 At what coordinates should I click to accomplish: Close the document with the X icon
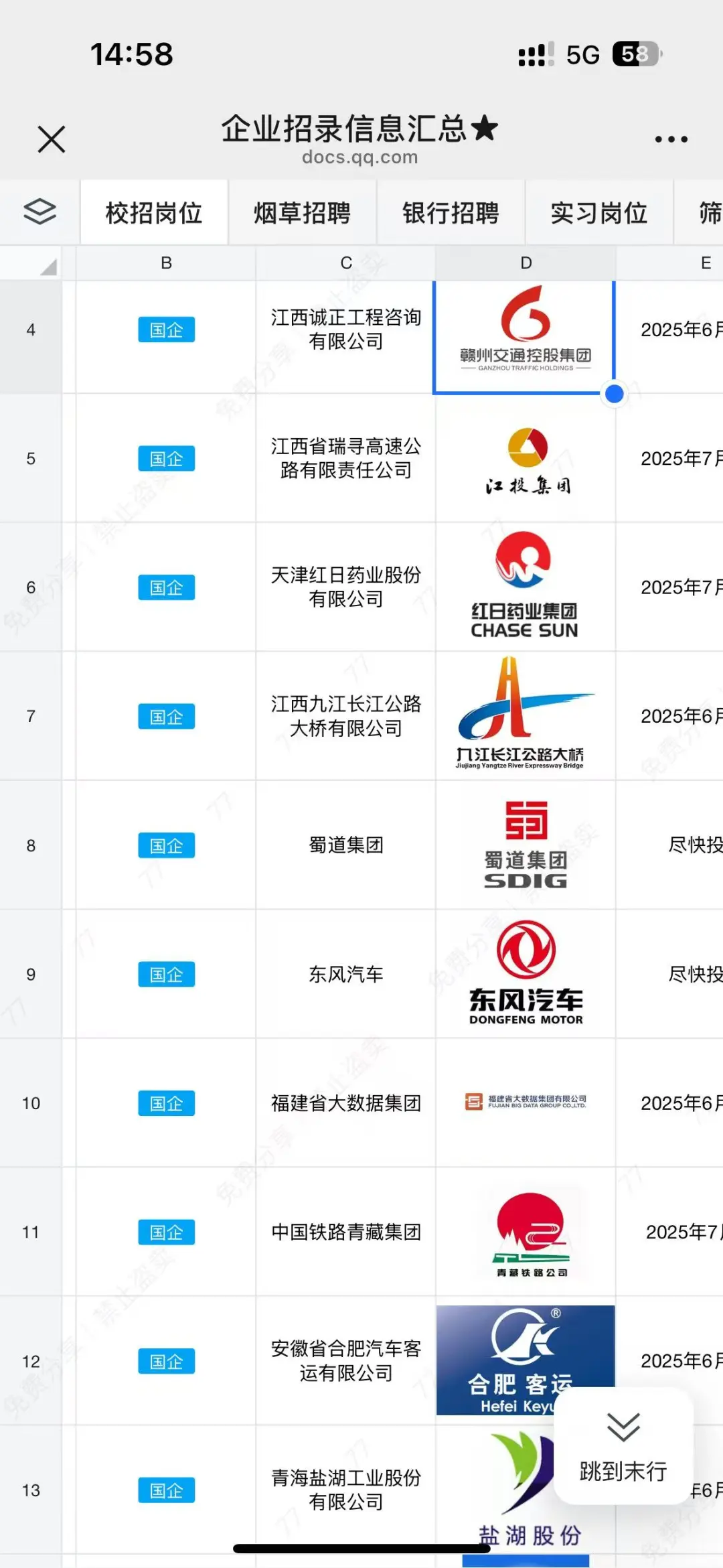52,139
